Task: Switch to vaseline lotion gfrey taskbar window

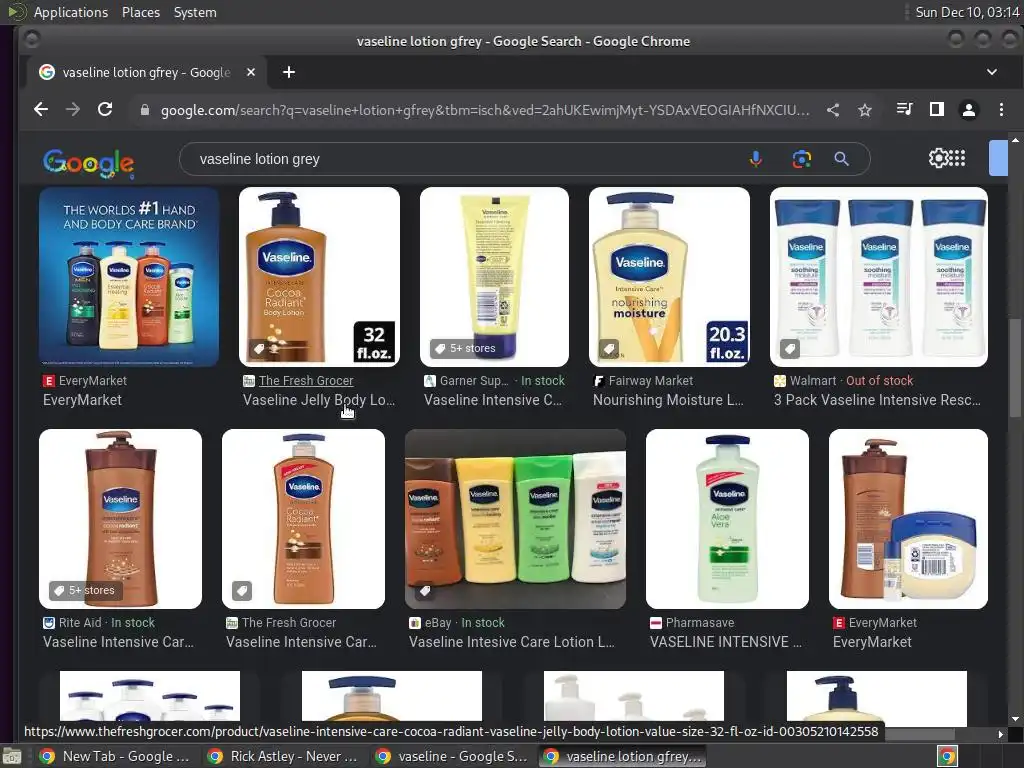Action: coord(623,756)
